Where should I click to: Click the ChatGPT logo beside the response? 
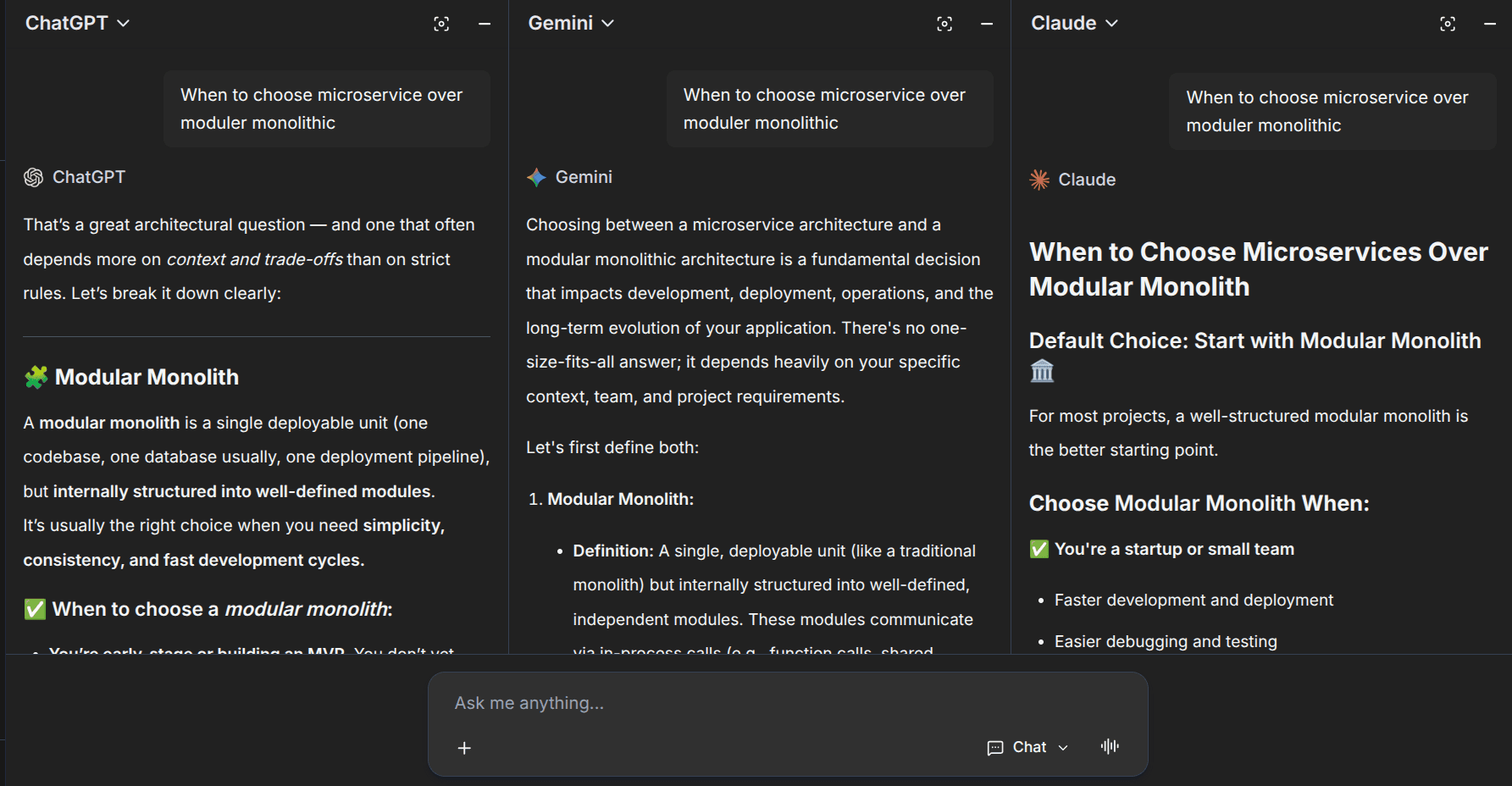click(x=34, y=177)
